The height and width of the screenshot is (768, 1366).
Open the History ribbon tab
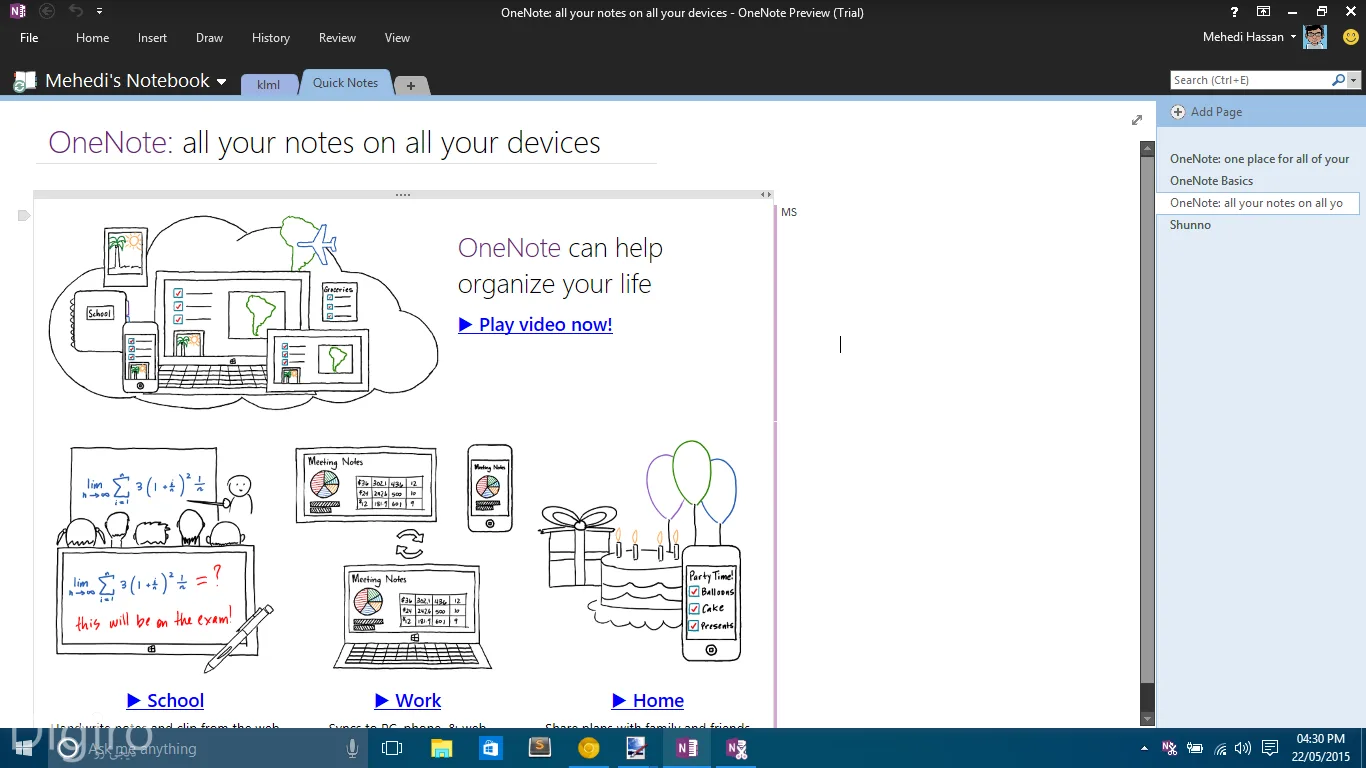pos(271,38)
